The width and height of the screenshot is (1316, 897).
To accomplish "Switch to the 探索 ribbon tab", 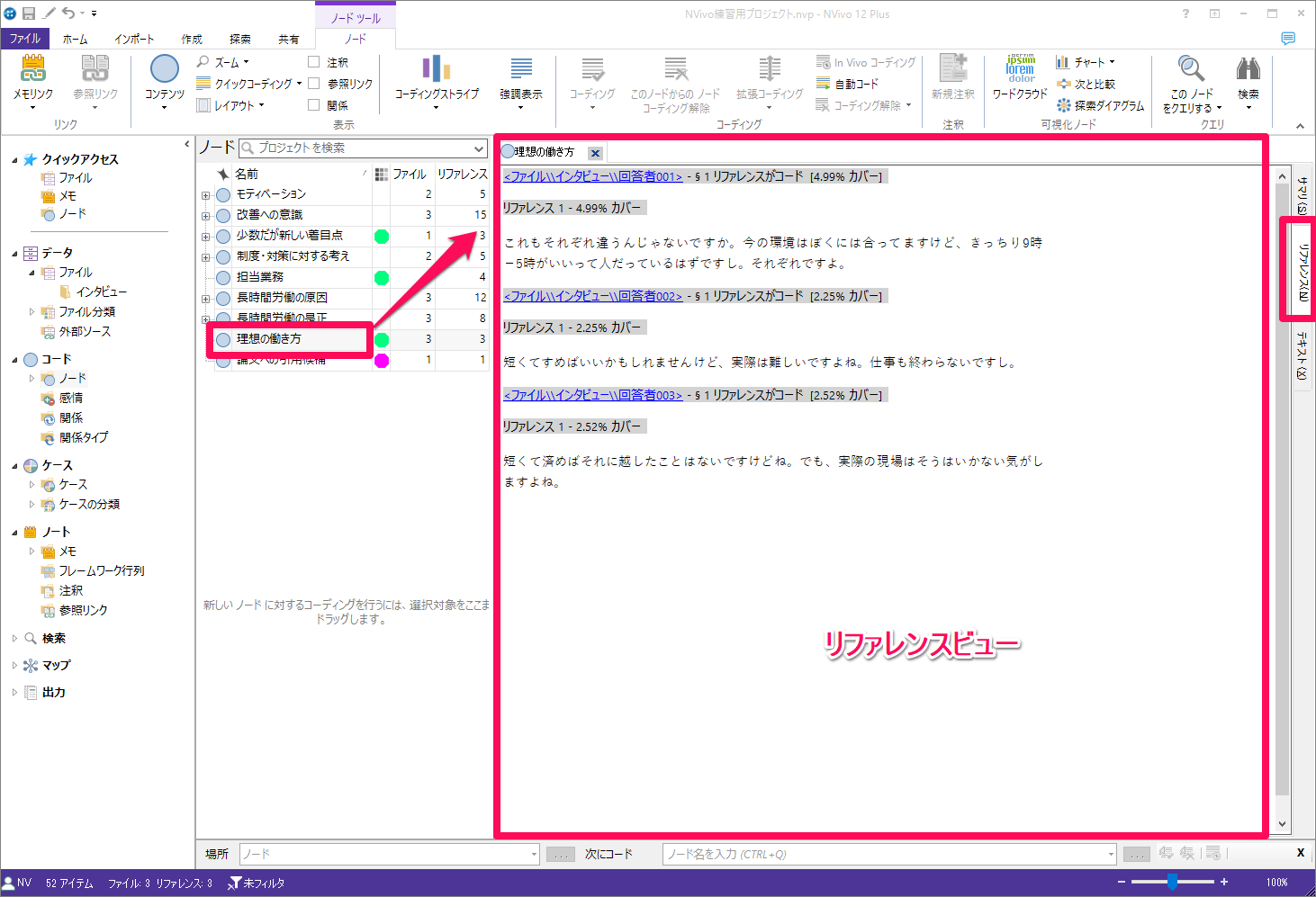I will coord(240,39).
